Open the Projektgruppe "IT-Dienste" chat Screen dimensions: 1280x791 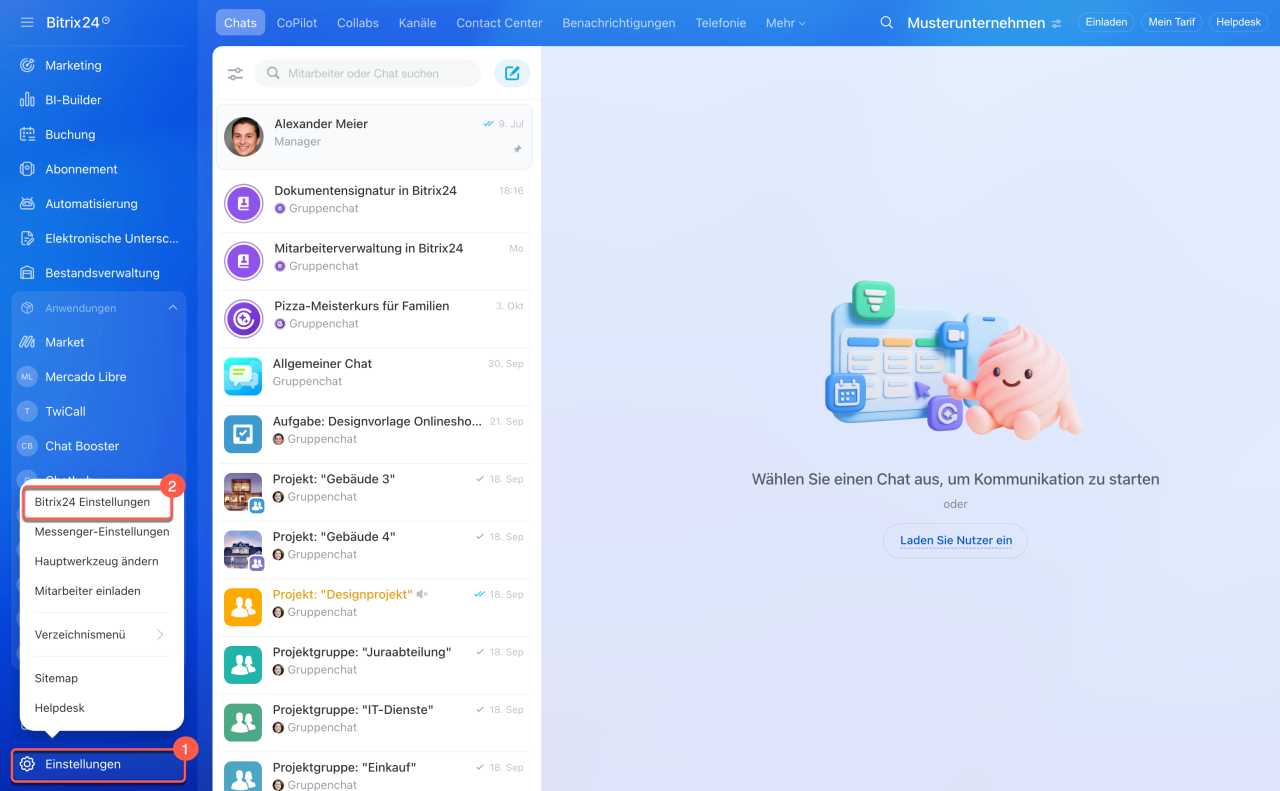(x=375, y=722)
